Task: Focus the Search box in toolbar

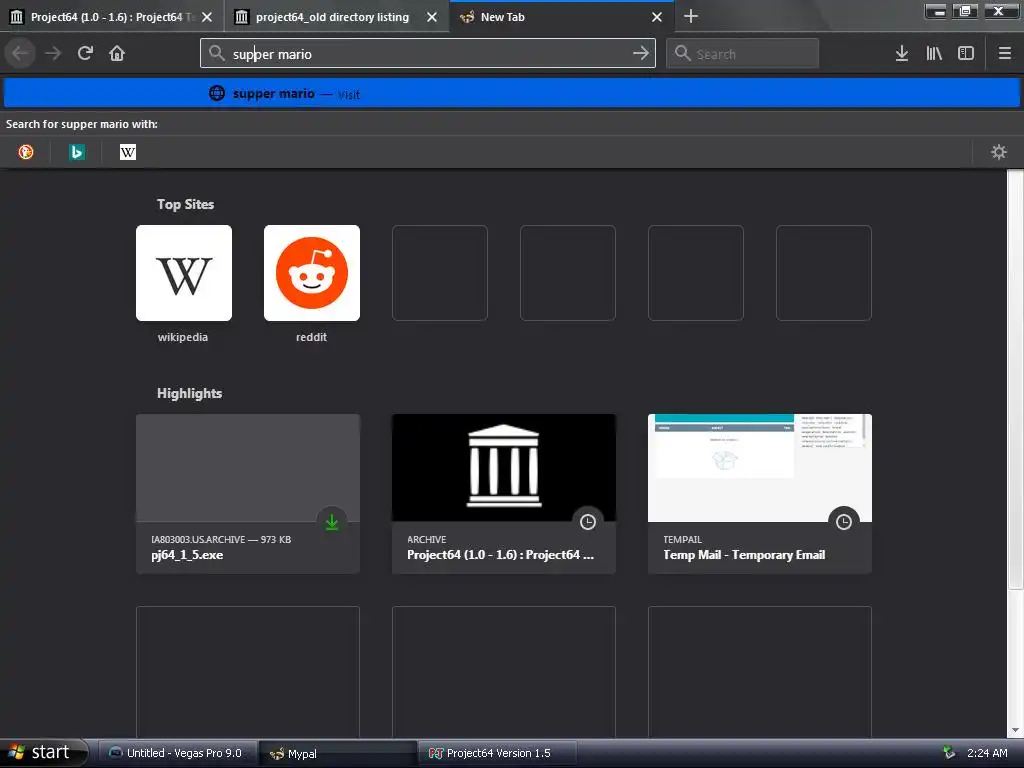Action: [743, 54]
